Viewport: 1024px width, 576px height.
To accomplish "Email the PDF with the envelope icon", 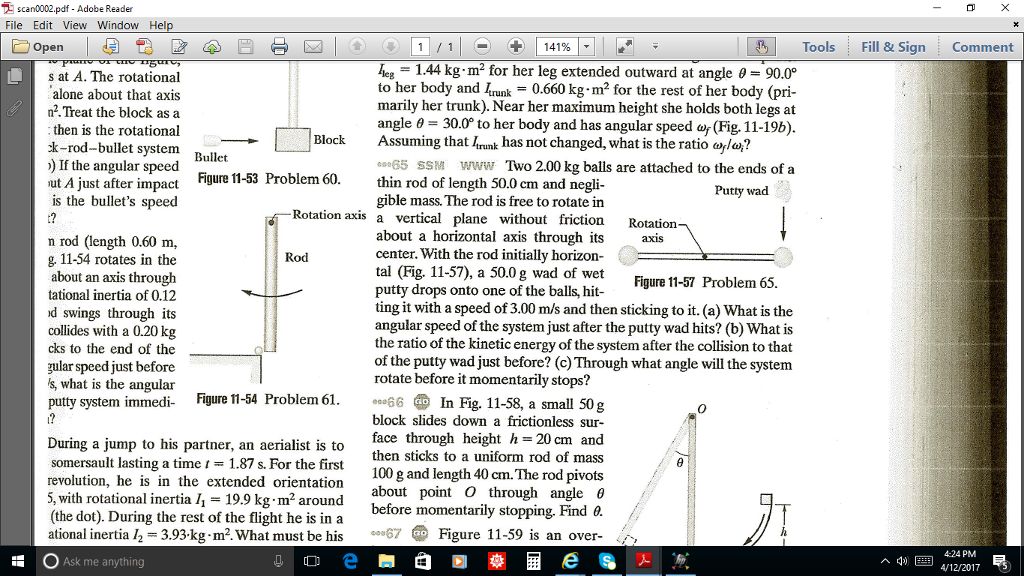I will (312, 46).
